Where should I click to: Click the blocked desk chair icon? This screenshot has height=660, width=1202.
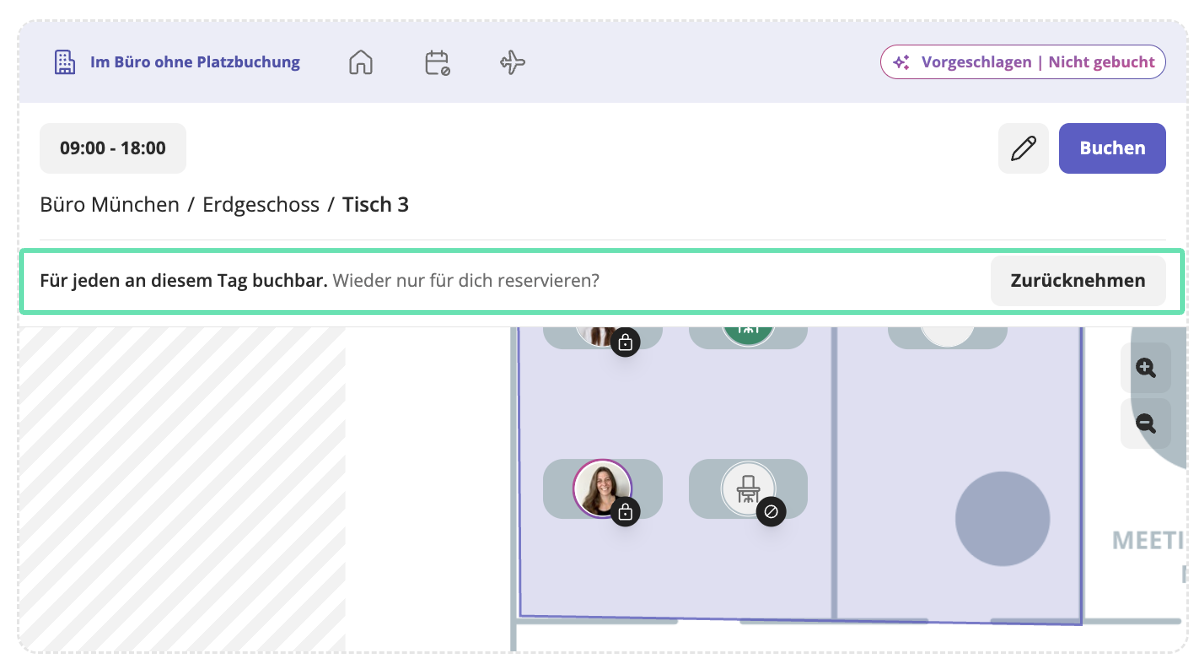747,488
